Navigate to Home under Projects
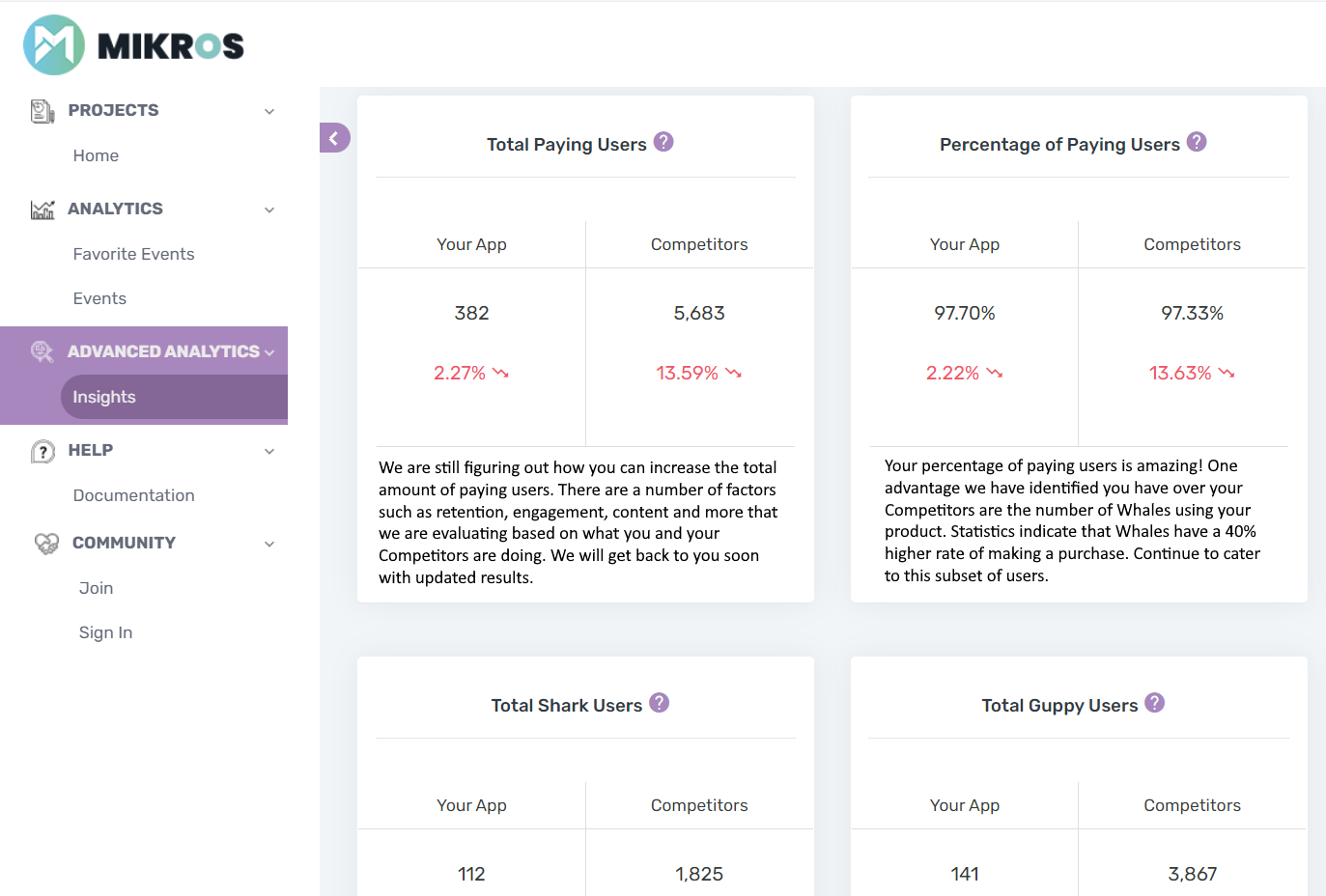1326x896 pixels. point(96,155)
